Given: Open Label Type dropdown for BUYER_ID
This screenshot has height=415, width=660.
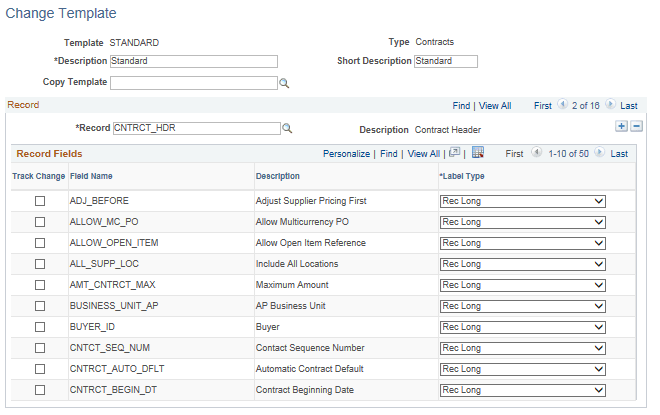Looking at the screenshot, I should (x=523, y=327).
